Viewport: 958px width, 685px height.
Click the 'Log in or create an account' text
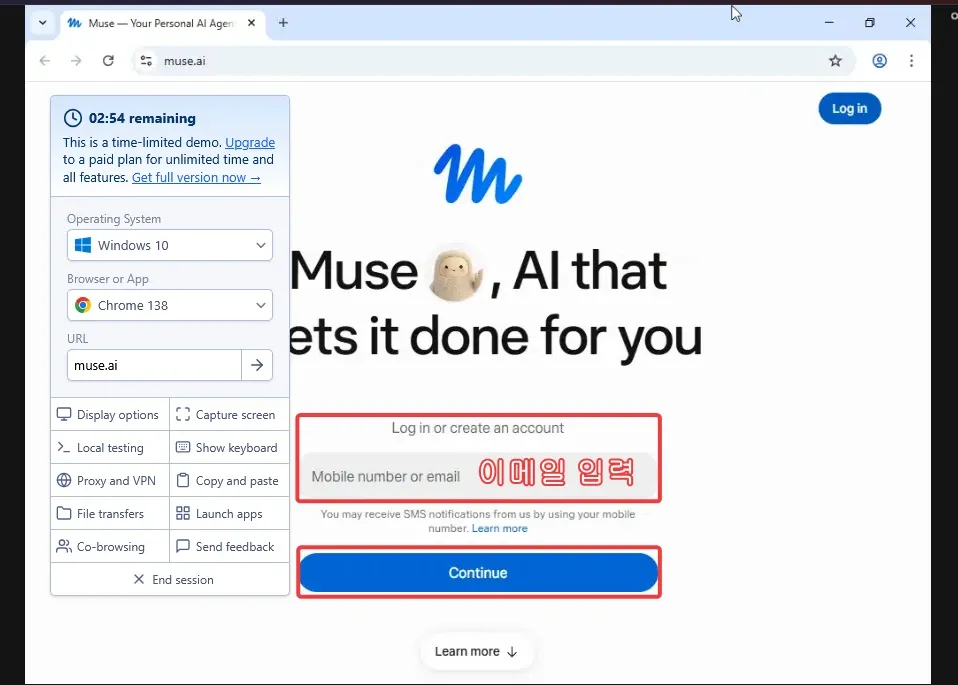[478, 428]
